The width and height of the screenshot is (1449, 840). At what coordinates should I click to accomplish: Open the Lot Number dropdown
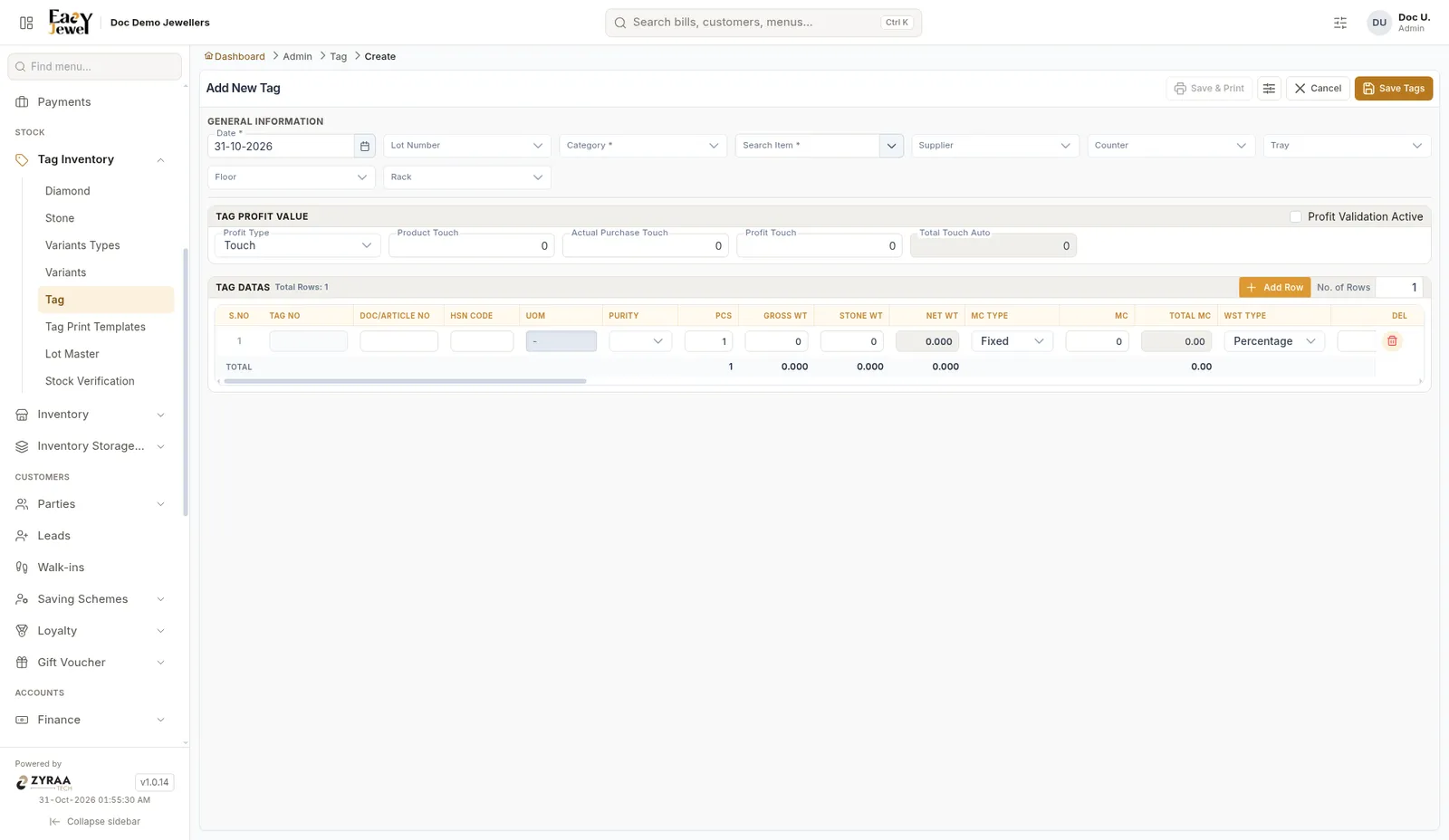[x=467, y=146]
